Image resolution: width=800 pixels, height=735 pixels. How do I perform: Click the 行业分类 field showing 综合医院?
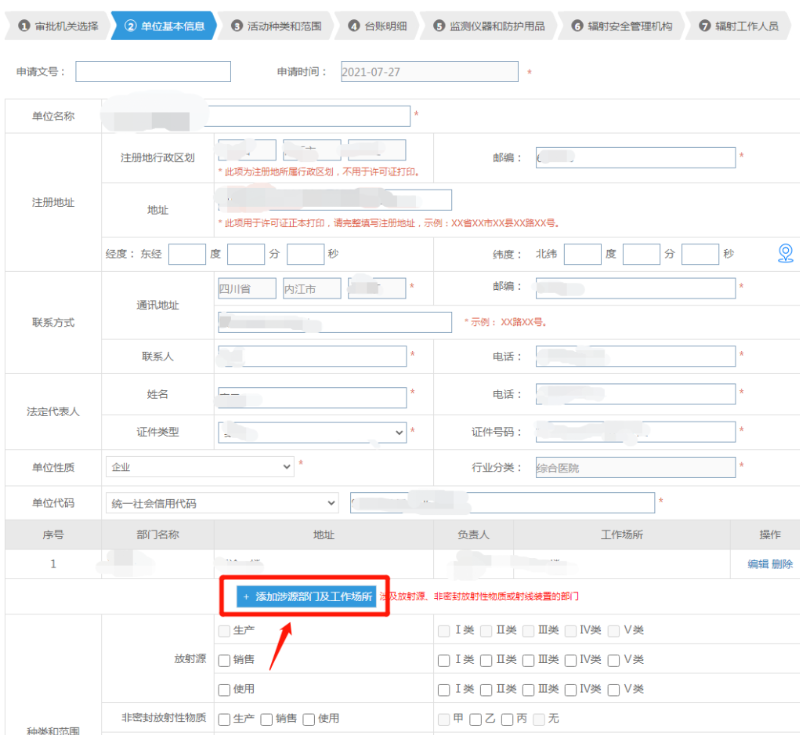633,467
